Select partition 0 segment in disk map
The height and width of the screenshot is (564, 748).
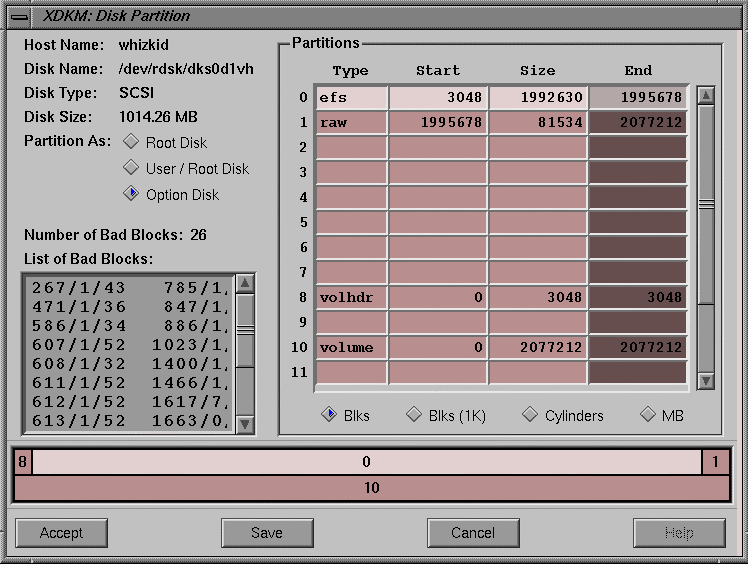pos(367,462)
